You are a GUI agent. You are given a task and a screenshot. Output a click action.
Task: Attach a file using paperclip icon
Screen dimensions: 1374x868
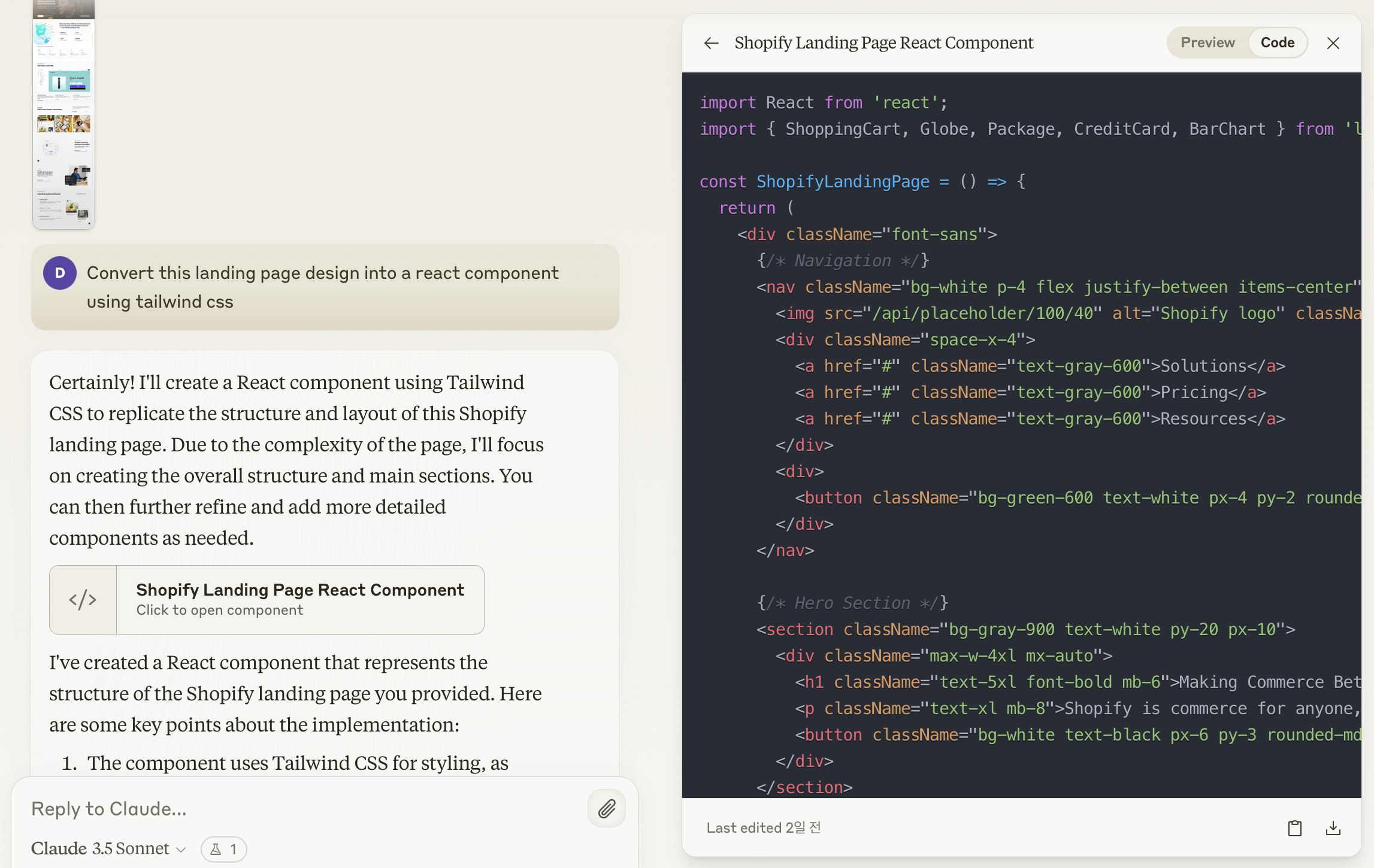pos(607,809)
